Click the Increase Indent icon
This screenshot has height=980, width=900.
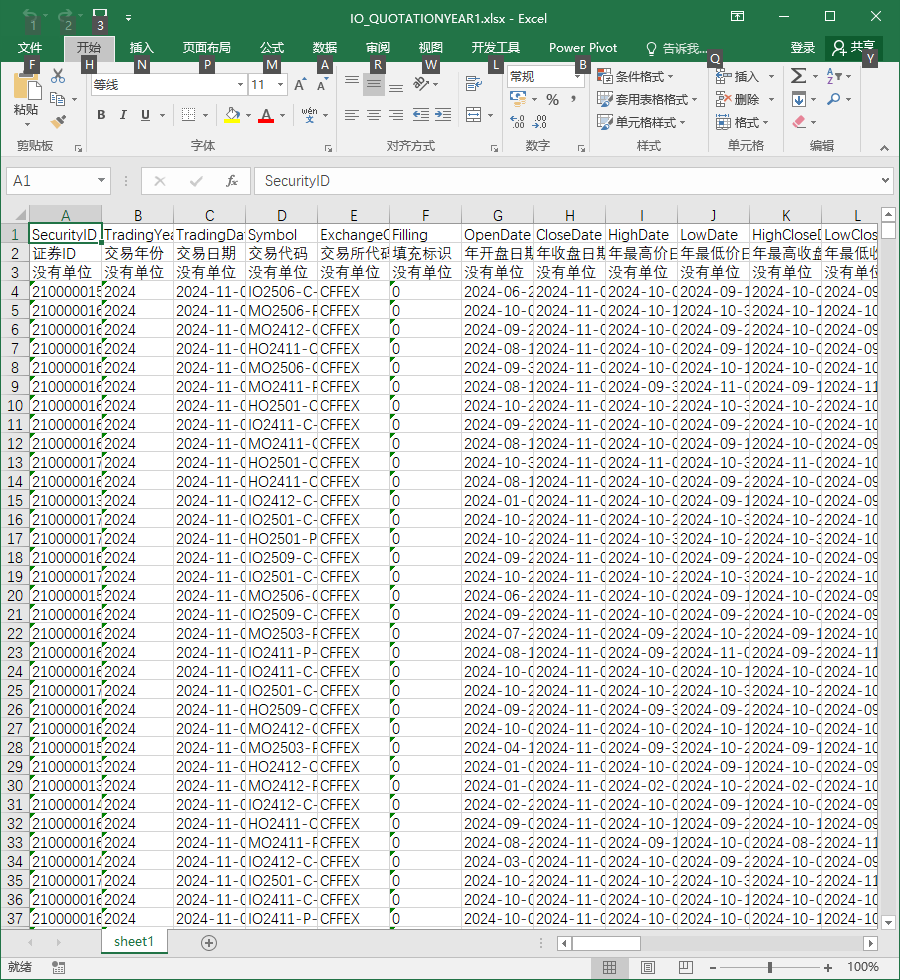[x=443, y=115]
